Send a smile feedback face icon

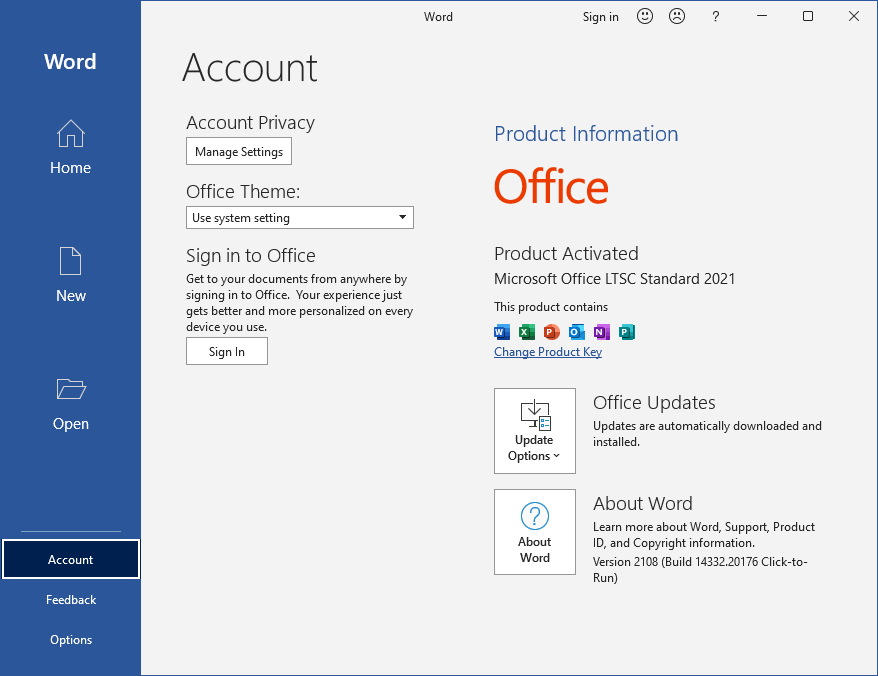pos(645,16)
